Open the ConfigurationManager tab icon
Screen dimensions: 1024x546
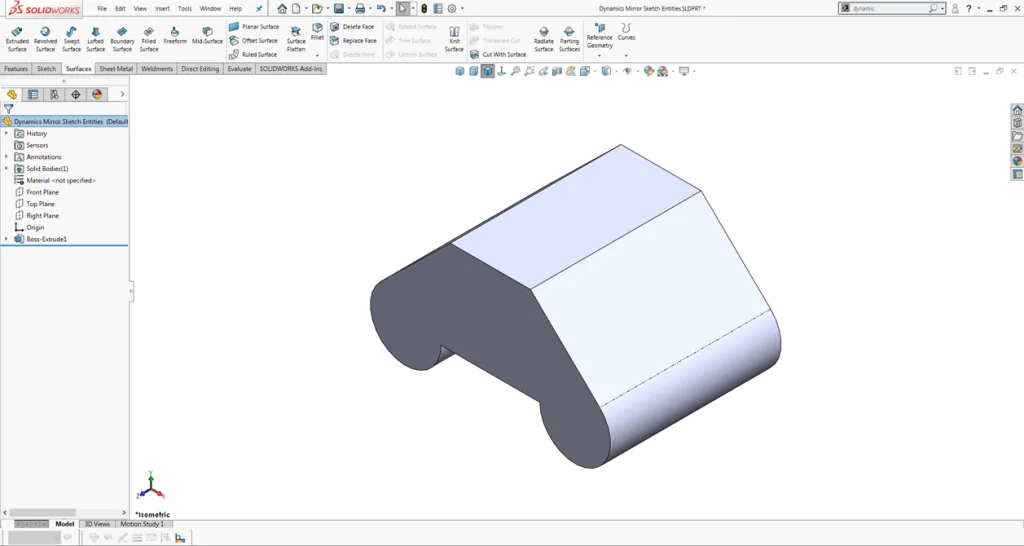54,95
